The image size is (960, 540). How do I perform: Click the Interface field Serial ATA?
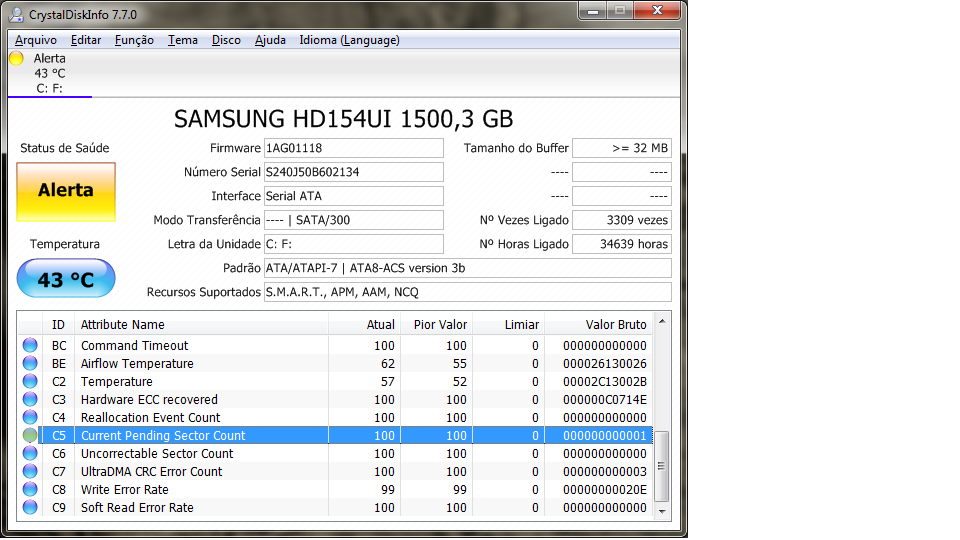pos(353,196)
